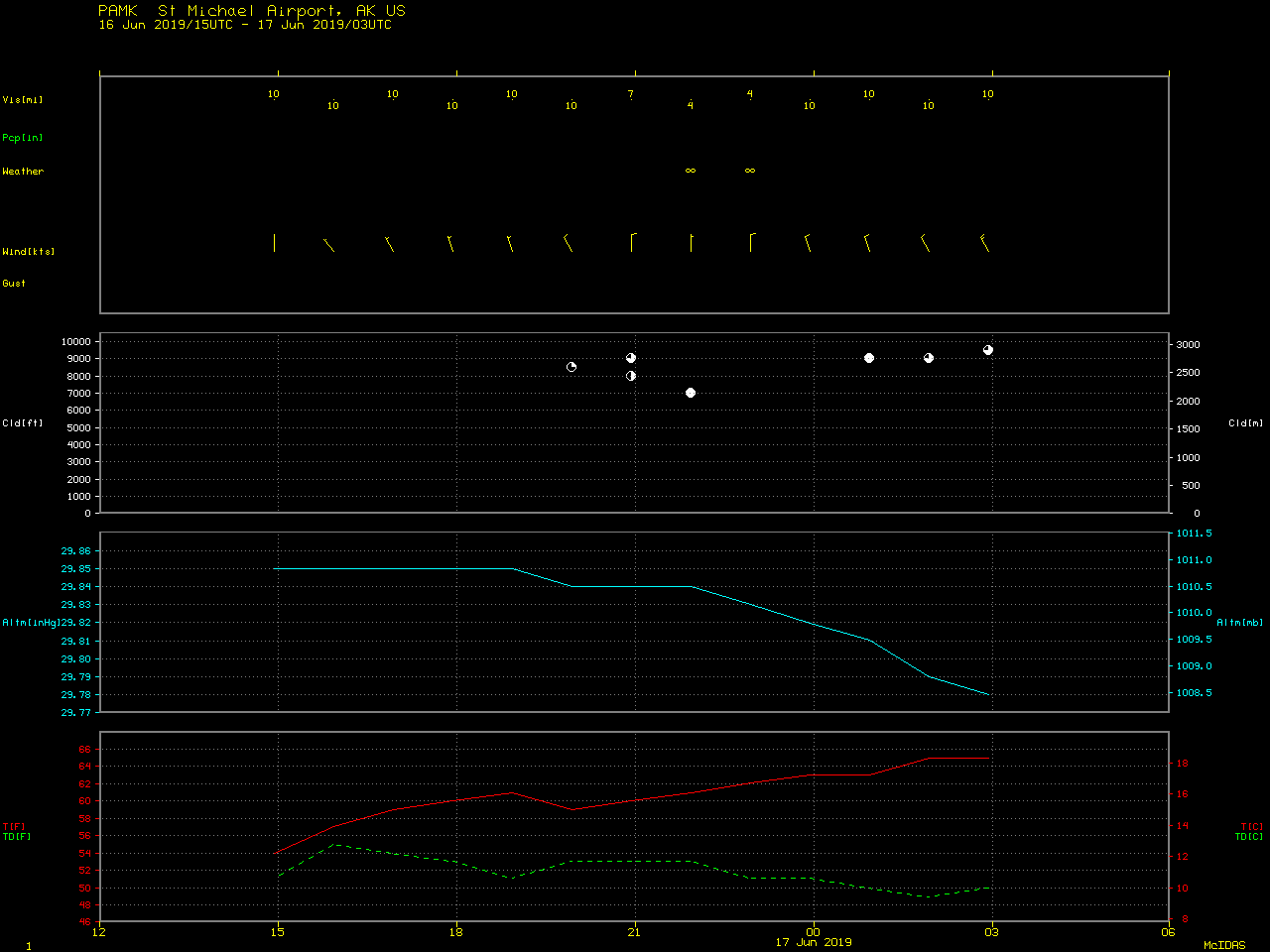Click the 3000 meter tick label
1270x952 pixels.
pos(1189,345)
